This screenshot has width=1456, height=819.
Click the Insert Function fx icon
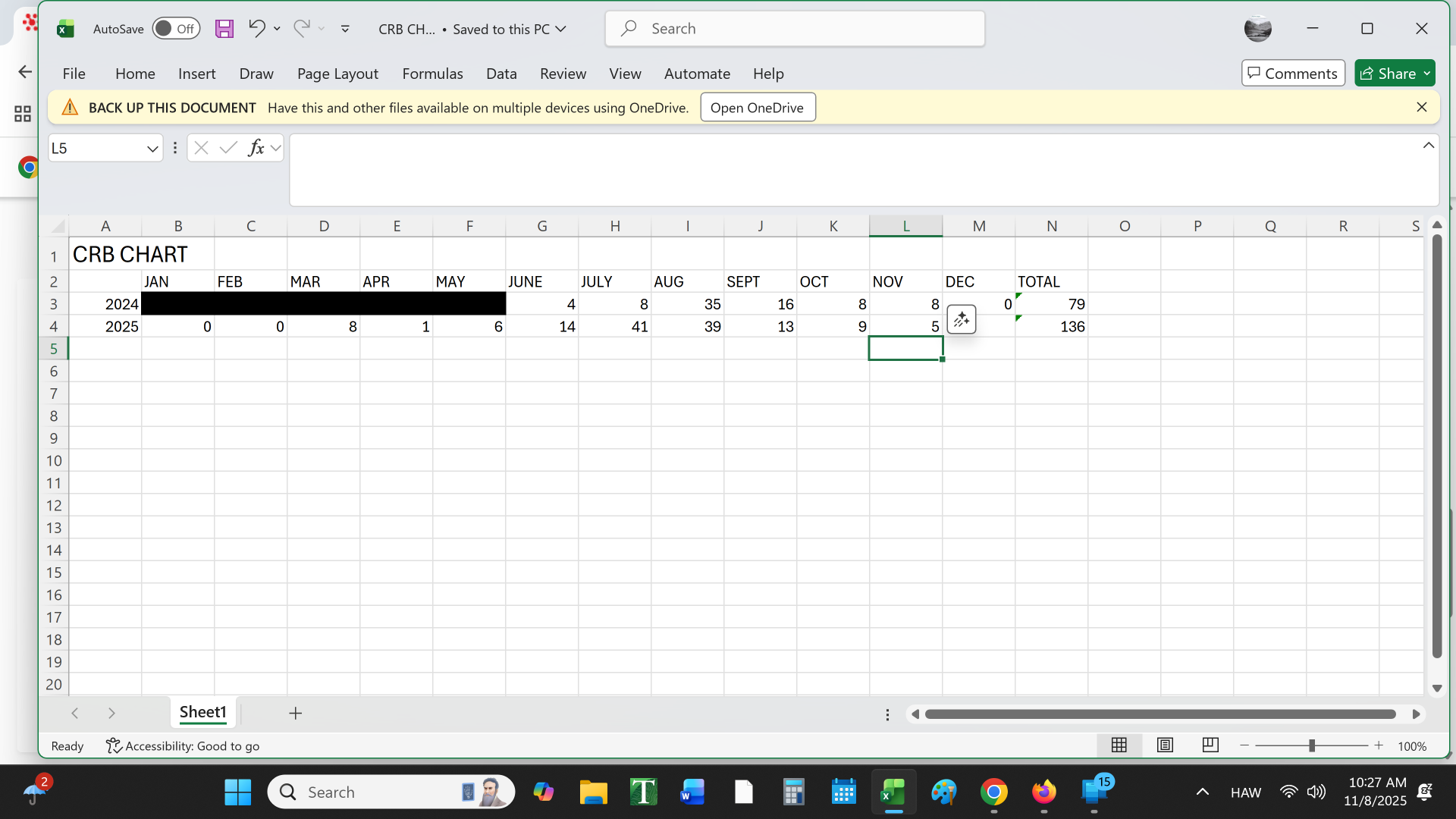(256, 148)
